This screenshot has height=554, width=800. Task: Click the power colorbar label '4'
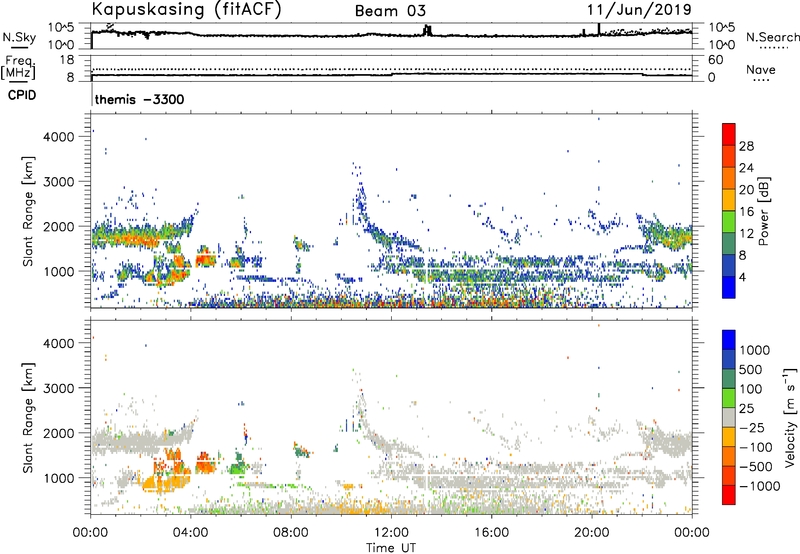[742, 277]
